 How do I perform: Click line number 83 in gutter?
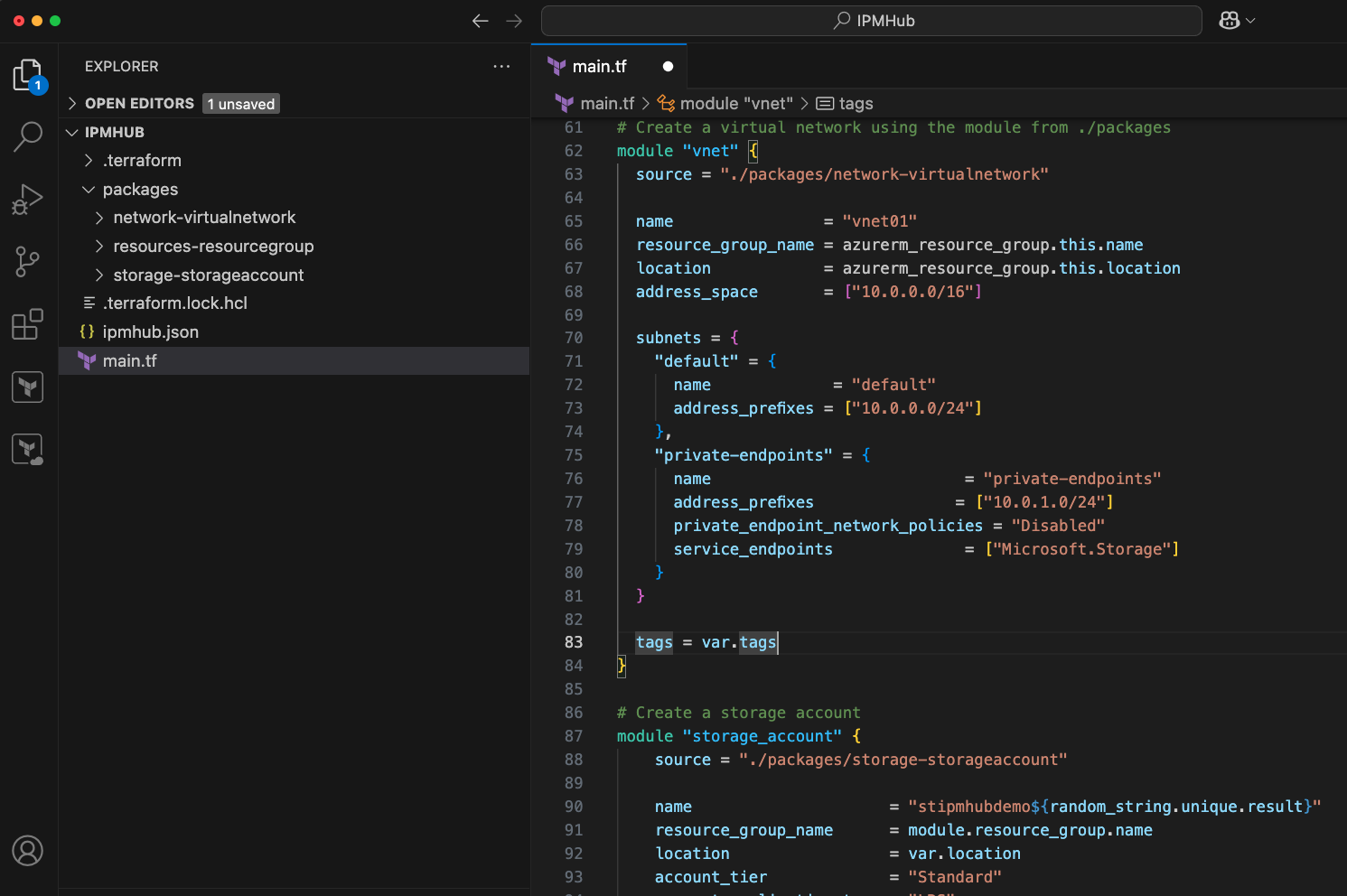tap(574, 642)
